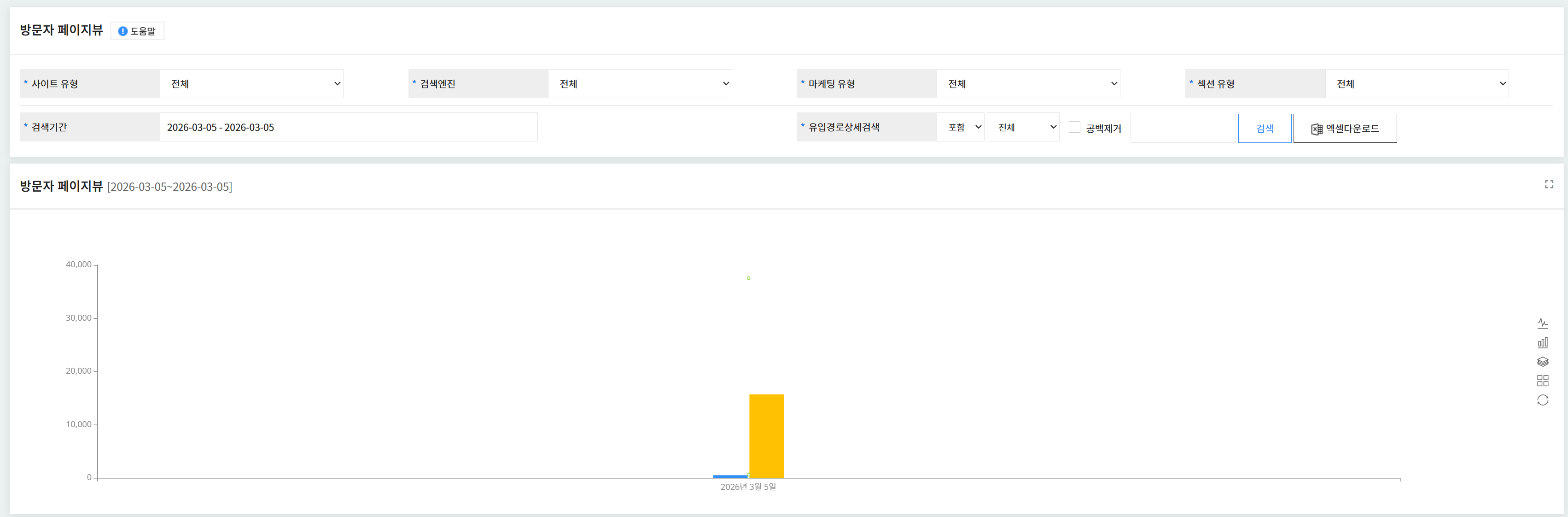
Task: Click the blue 도움말 info icon
Action: click(122, 31)
